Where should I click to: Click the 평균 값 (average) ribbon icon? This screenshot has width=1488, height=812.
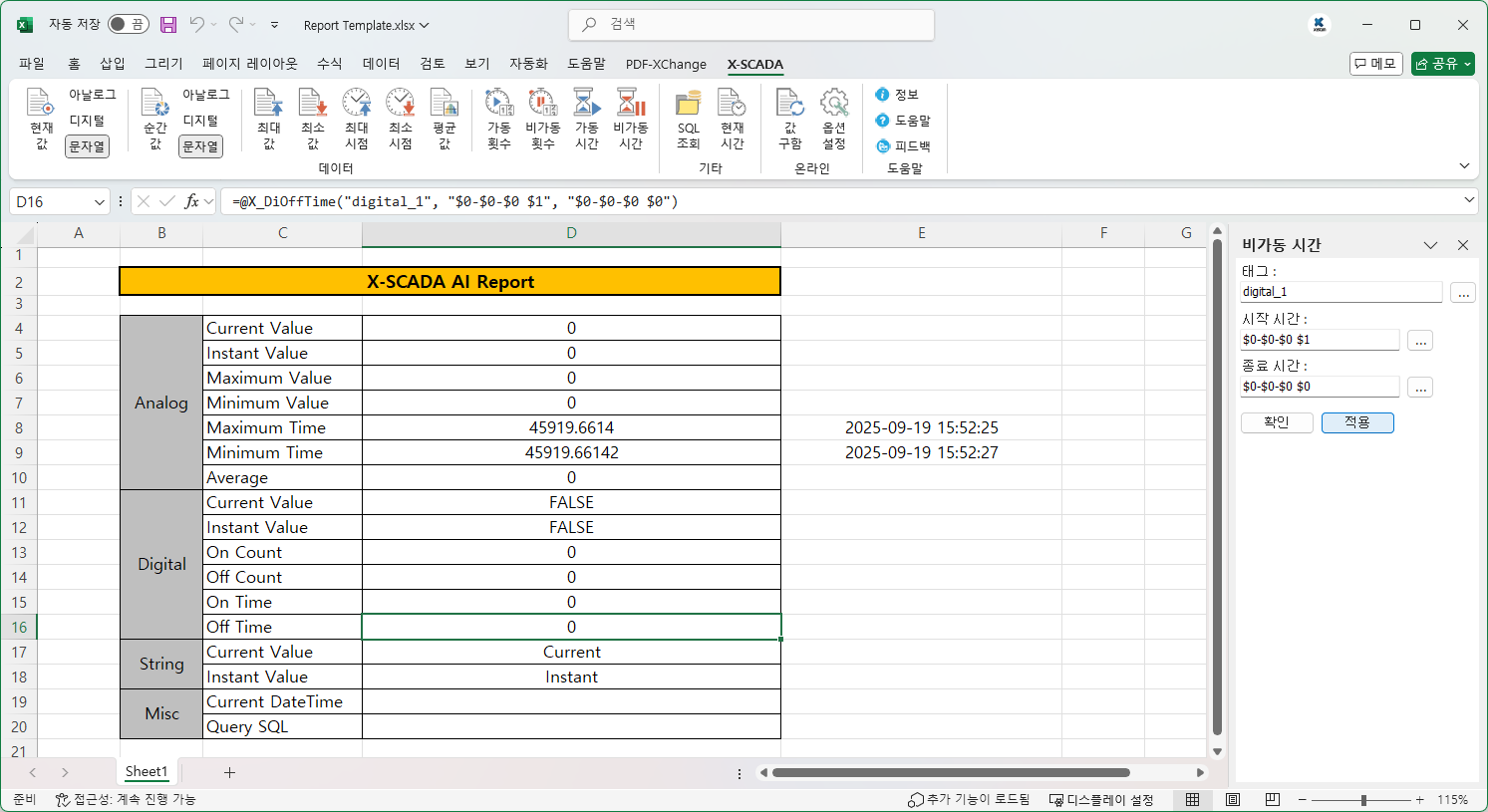pyautogui.click(x=444, y=118)
